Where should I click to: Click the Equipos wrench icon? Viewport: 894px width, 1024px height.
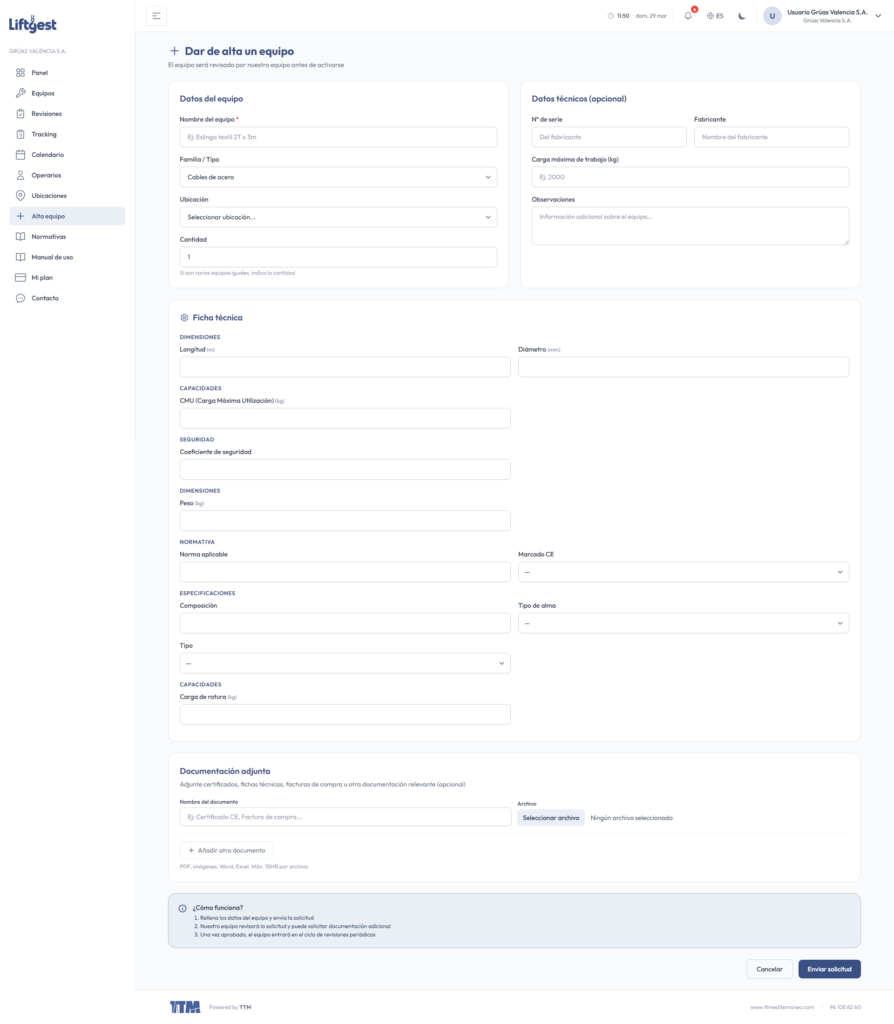[20, 93]
